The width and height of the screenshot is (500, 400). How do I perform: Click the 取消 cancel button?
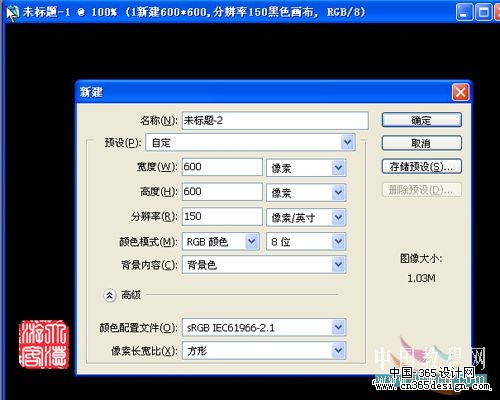point(422,143)
